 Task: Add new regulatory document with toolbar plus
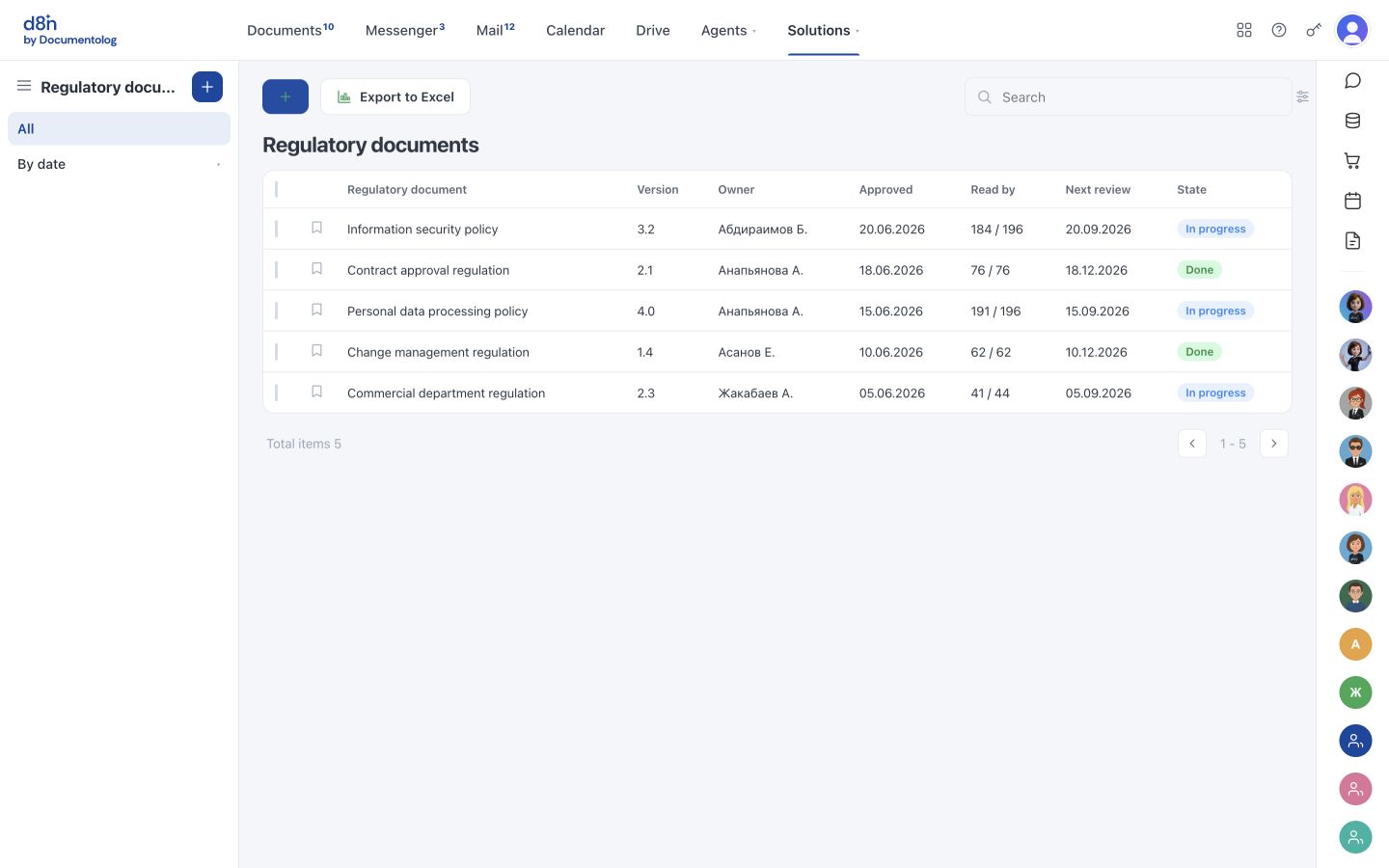click(286, 96)
